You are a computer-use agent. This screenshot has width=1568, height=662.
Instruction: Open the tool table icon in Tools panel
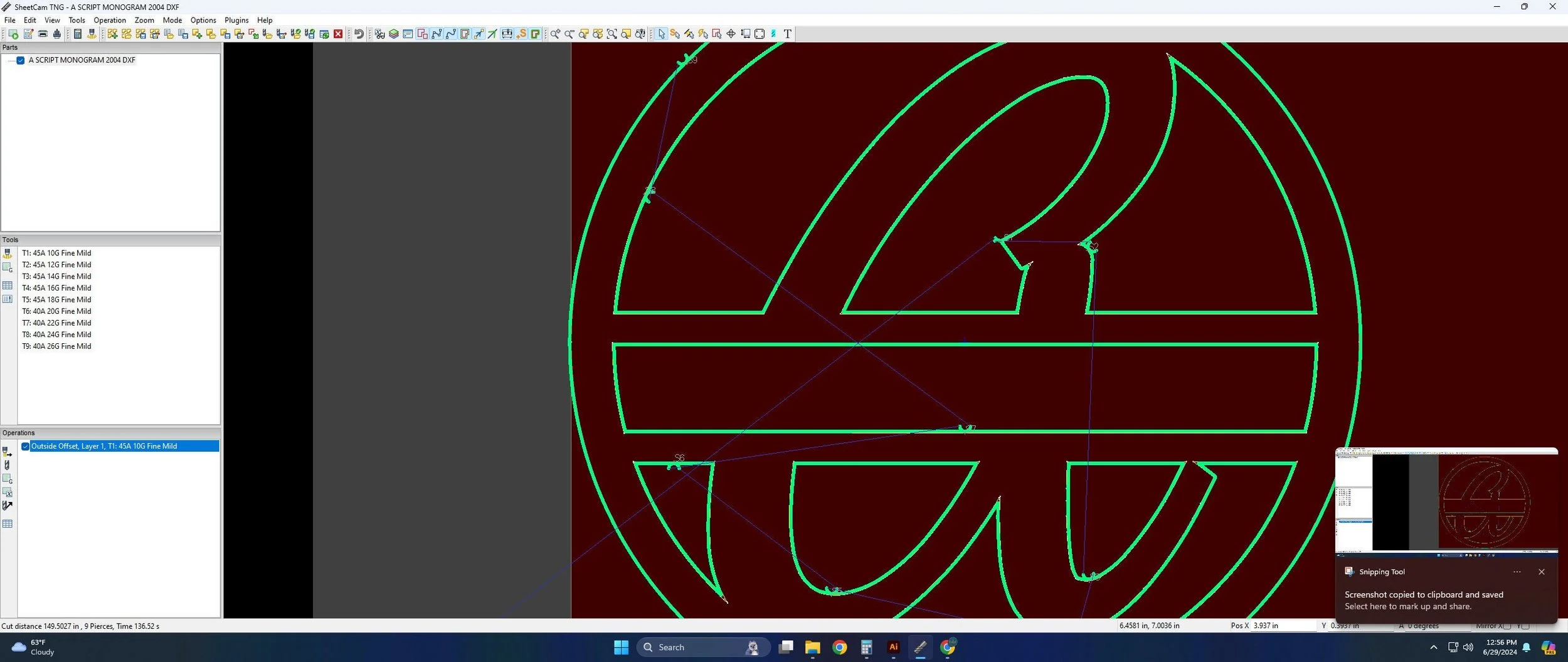[8, 286]
